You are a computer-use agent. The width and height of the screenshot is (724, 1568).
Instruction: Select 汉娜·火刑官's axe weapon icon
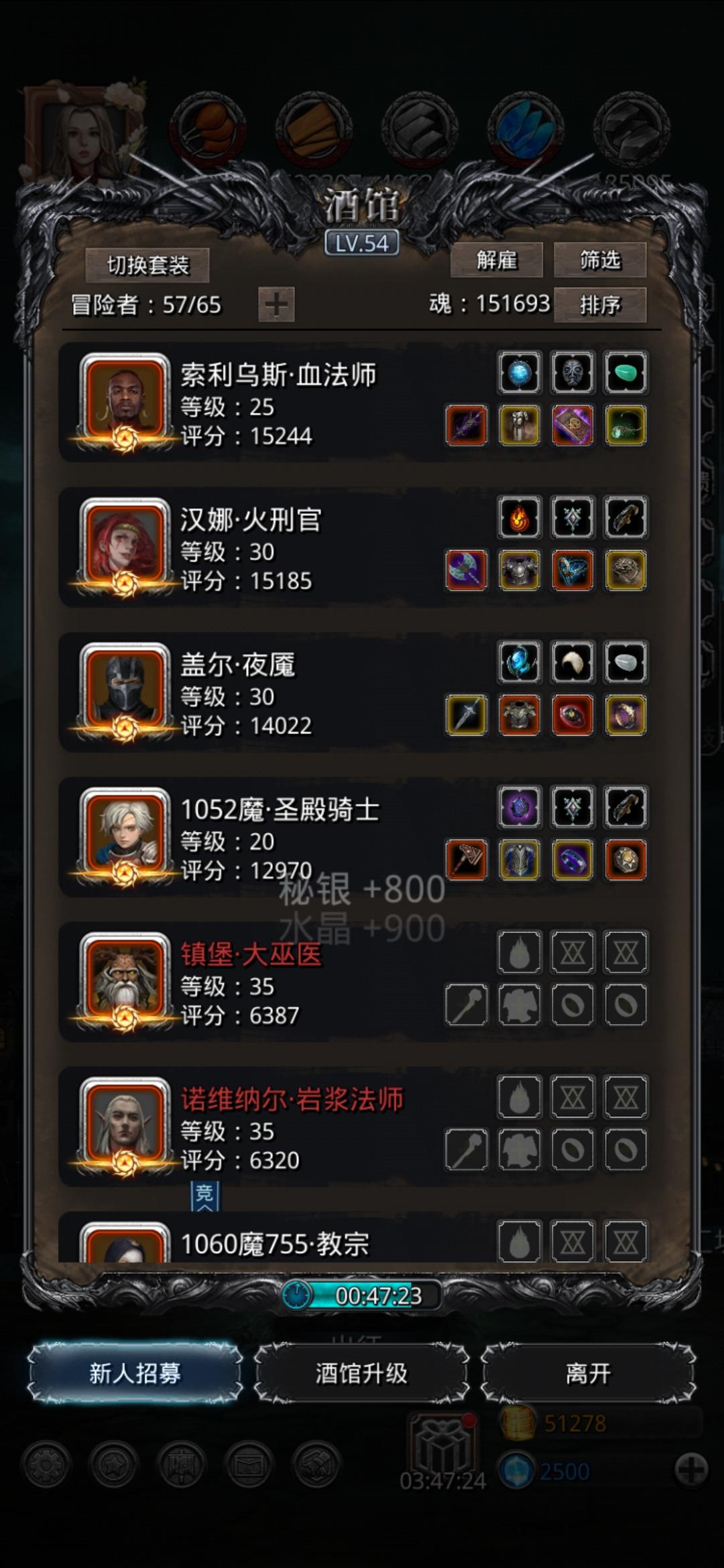[x=467, y=570]
